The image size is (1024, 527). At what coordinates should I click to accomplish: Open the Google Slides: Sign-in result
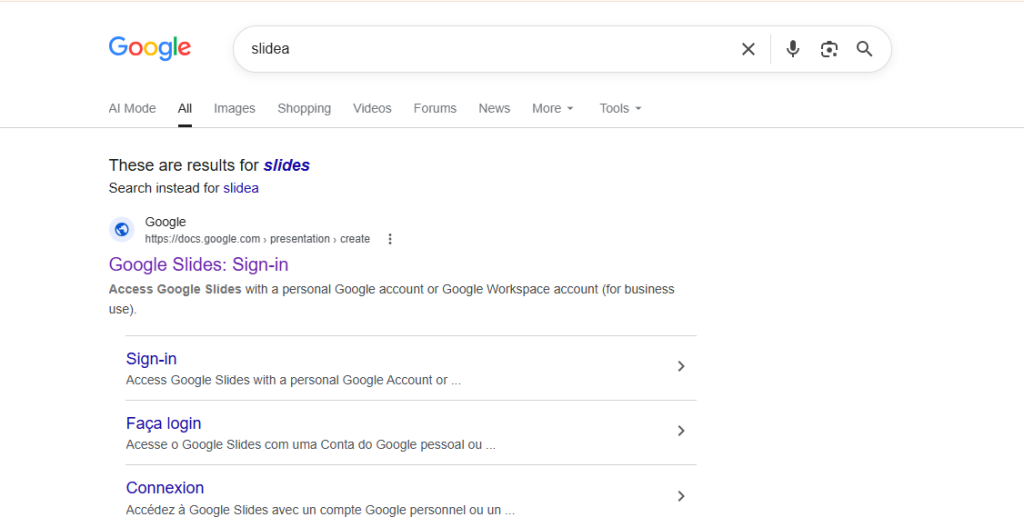199,264
